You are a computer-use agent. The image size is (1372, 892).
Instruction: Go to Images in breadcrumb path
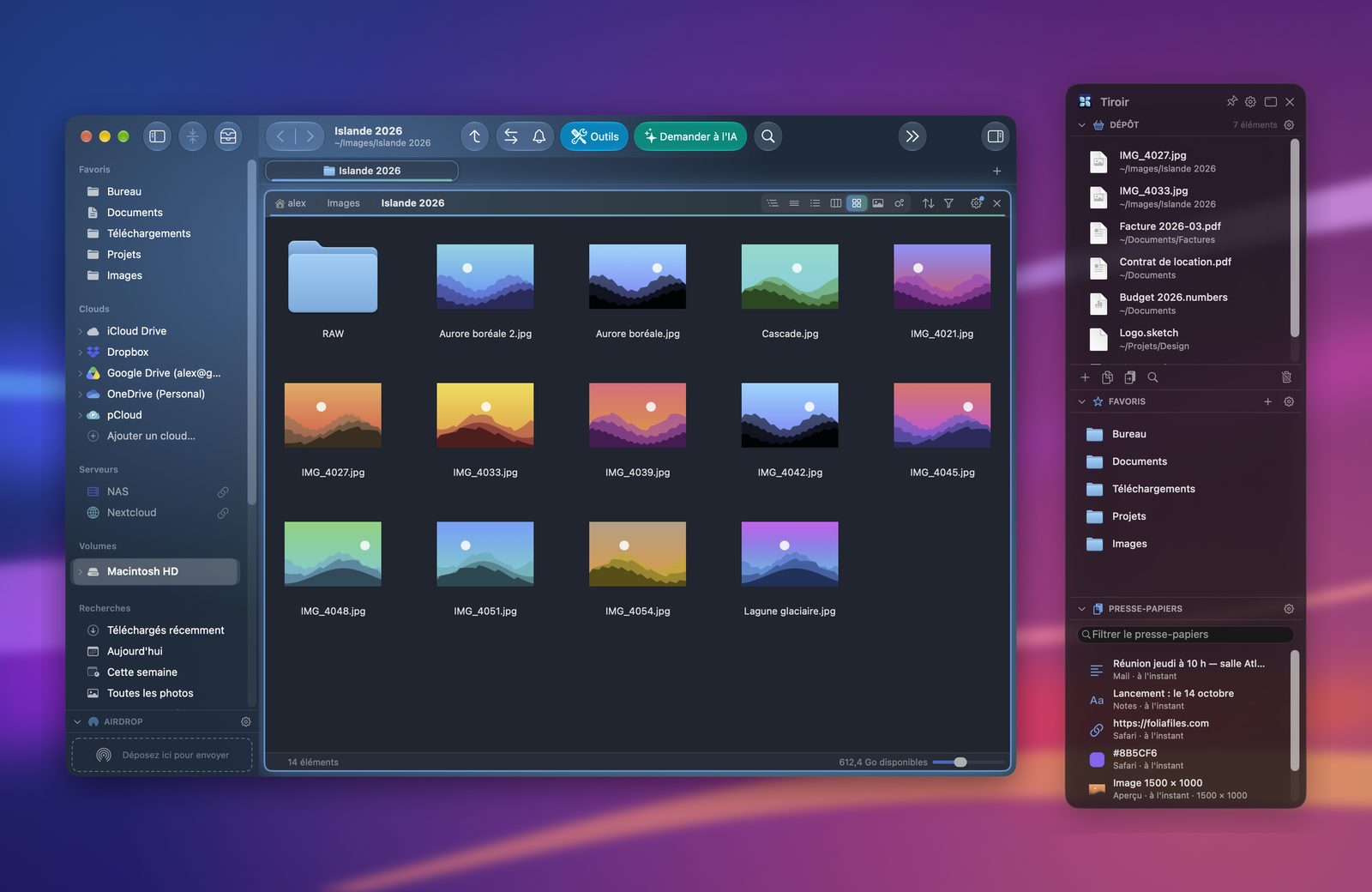point(343,203)
